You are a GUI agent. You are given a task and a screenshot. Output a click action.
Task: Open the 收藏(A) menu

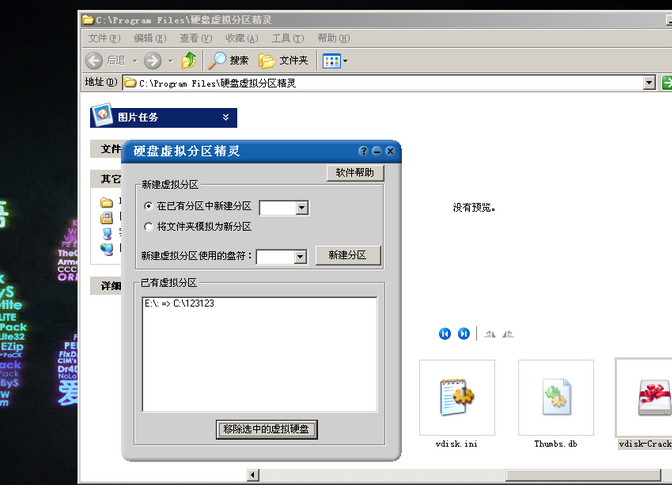pyautogui.click(x=242, y=38)
